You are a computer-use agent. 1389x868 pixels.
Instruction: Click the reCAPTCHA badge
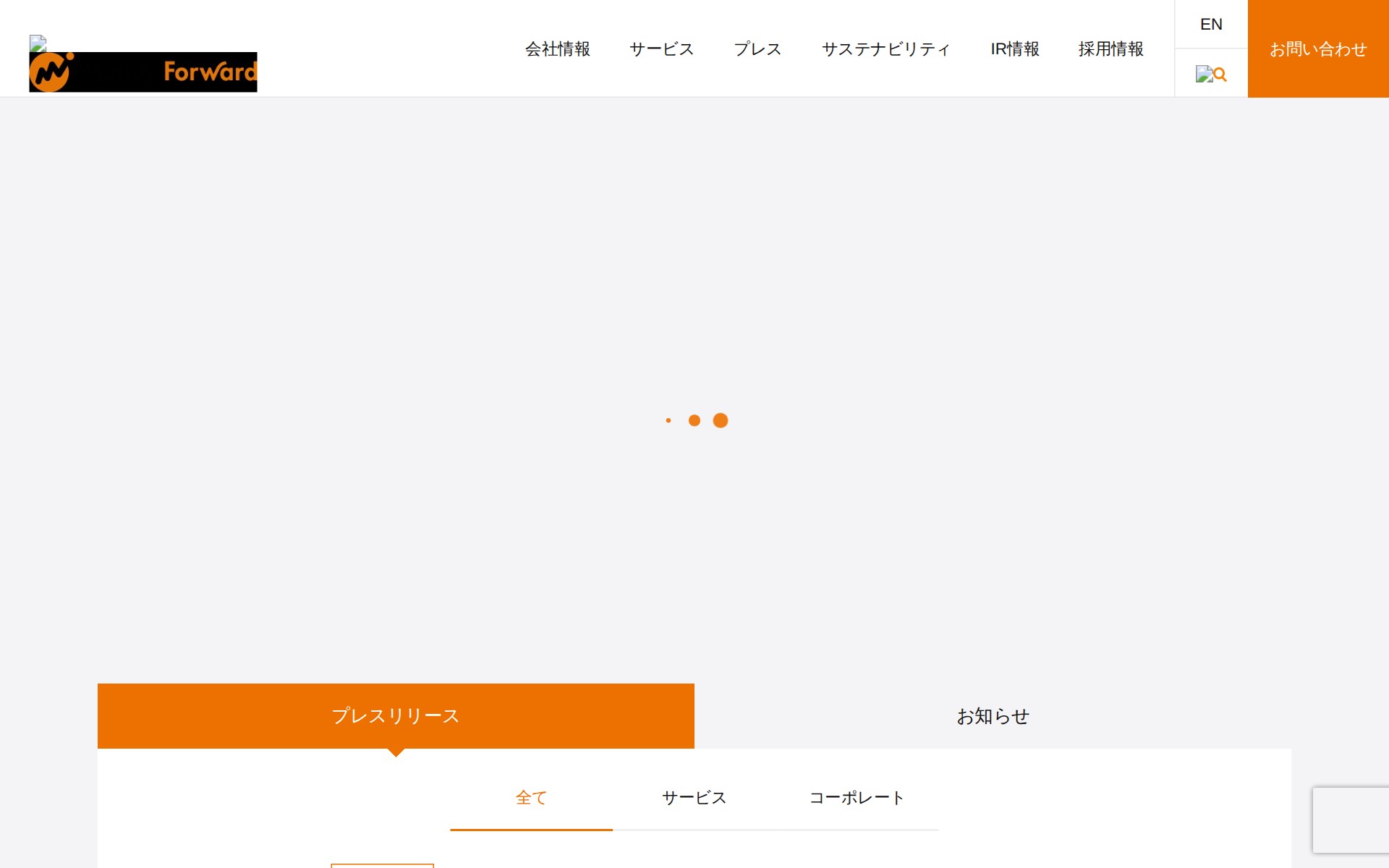tap(1350, 820)
